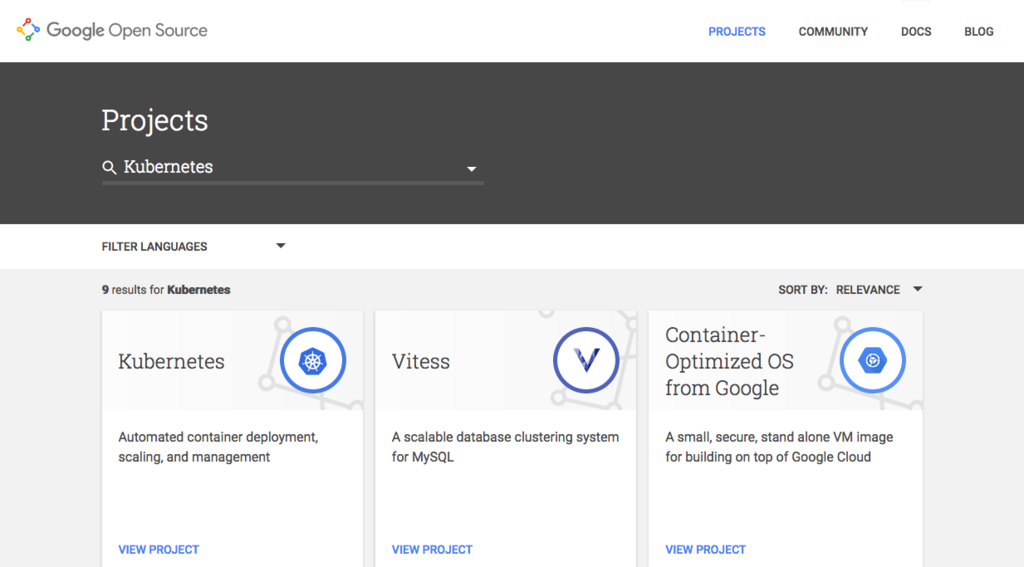Click Container-Optimized OS from Google title
Image resolution: width=1024 pixels, height=567 pixels.
729,361
